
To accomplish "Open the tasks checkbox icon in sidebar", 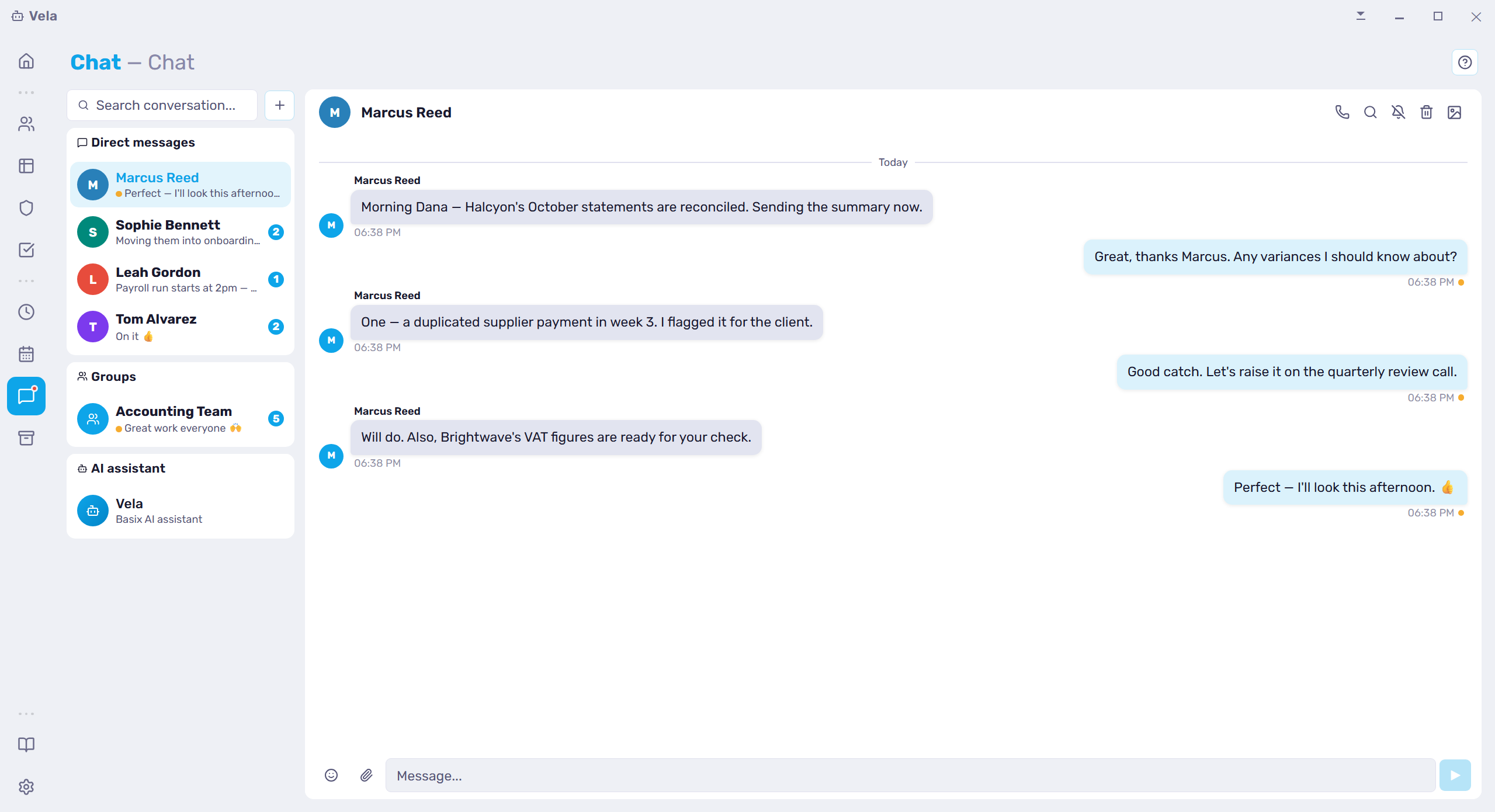I will click(26, 250).
